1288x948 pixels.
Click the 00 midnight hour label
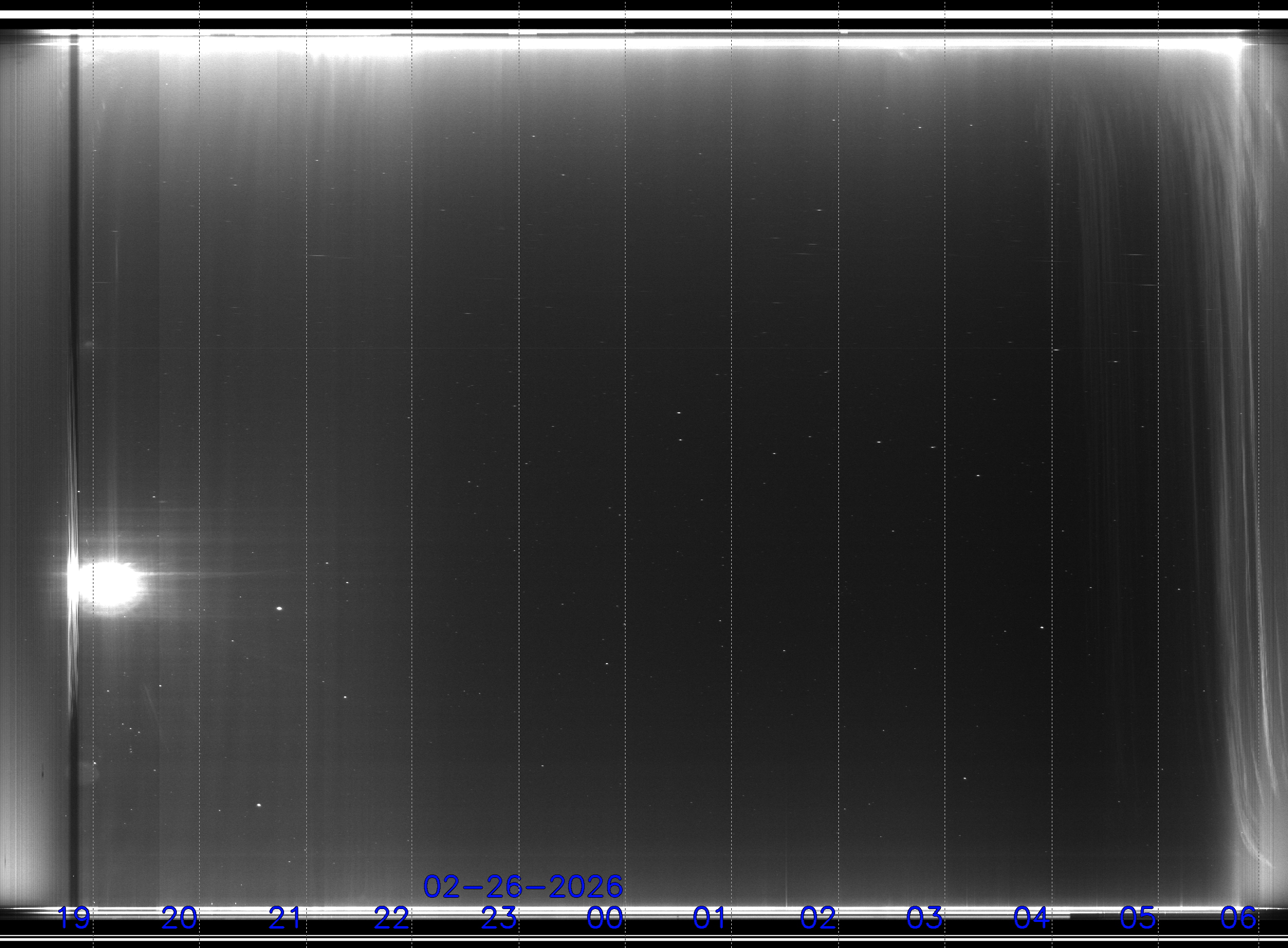604,918
